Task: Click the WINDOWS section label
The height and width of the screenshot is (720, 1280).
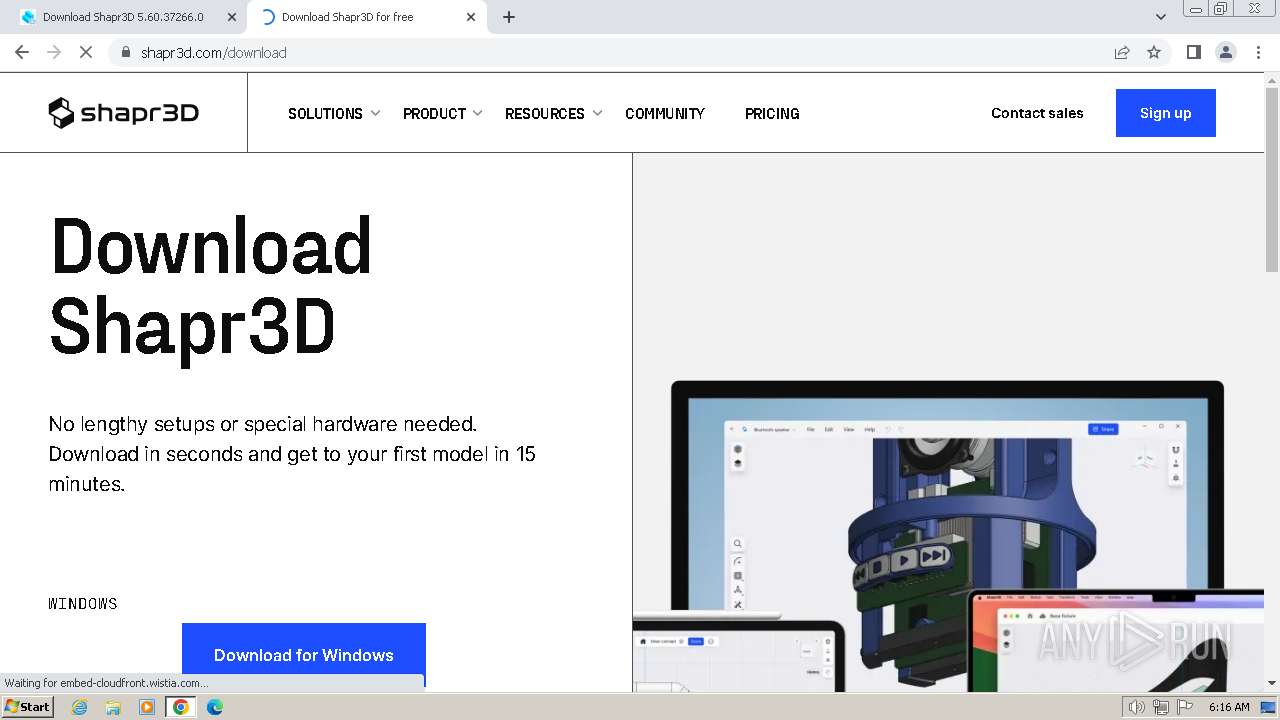Action: click(x=83, y=604)
